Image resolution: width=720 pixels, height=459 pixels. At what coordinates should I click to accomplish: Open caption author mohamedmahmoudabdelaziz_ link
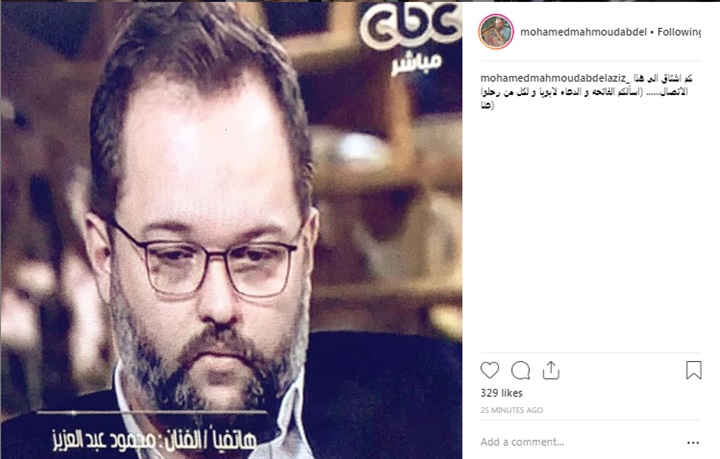[x=553, y=78]
